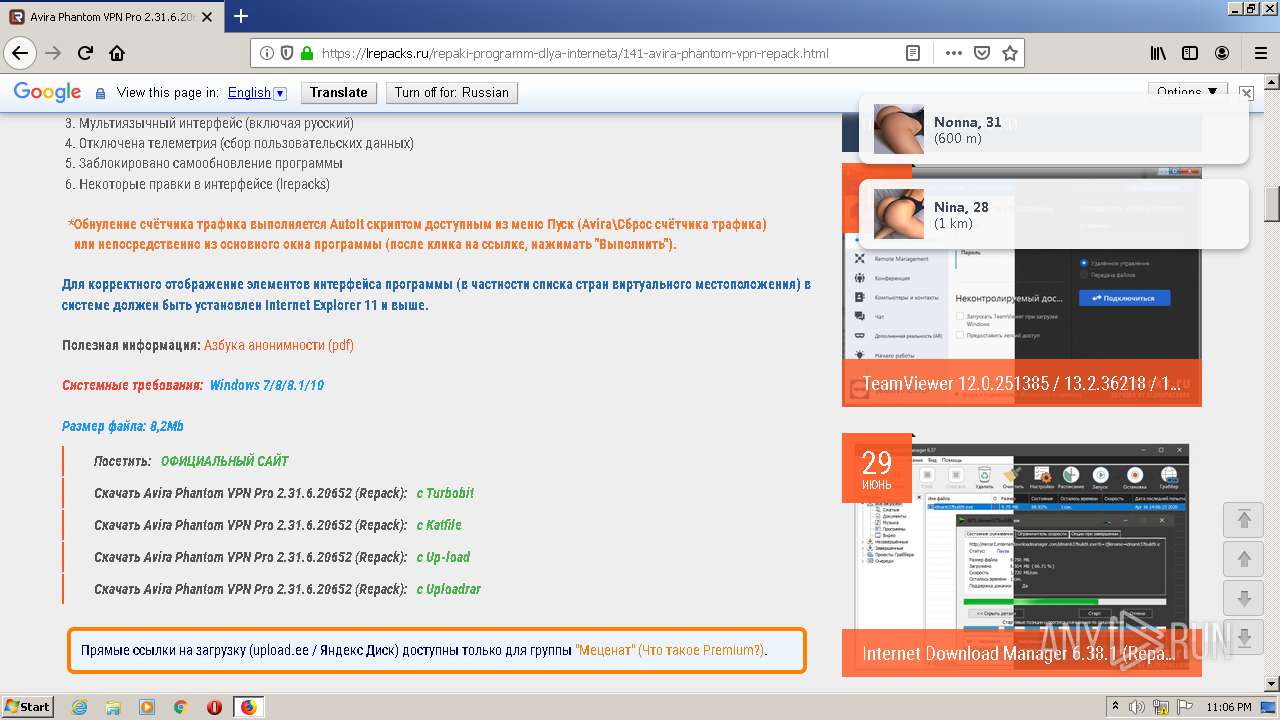This screenshot has height=720, width=1280.
Task: Open the page actions three-dot menu
Action: [x=953, y=53]
